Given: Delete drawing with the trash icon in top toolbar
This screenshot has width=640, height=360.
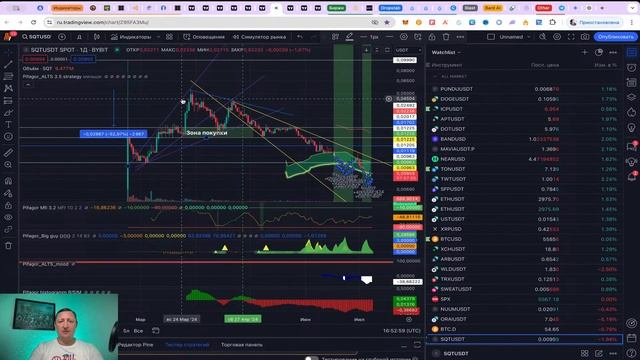Looking at the screenshot, I should click(x=446, y=37).
